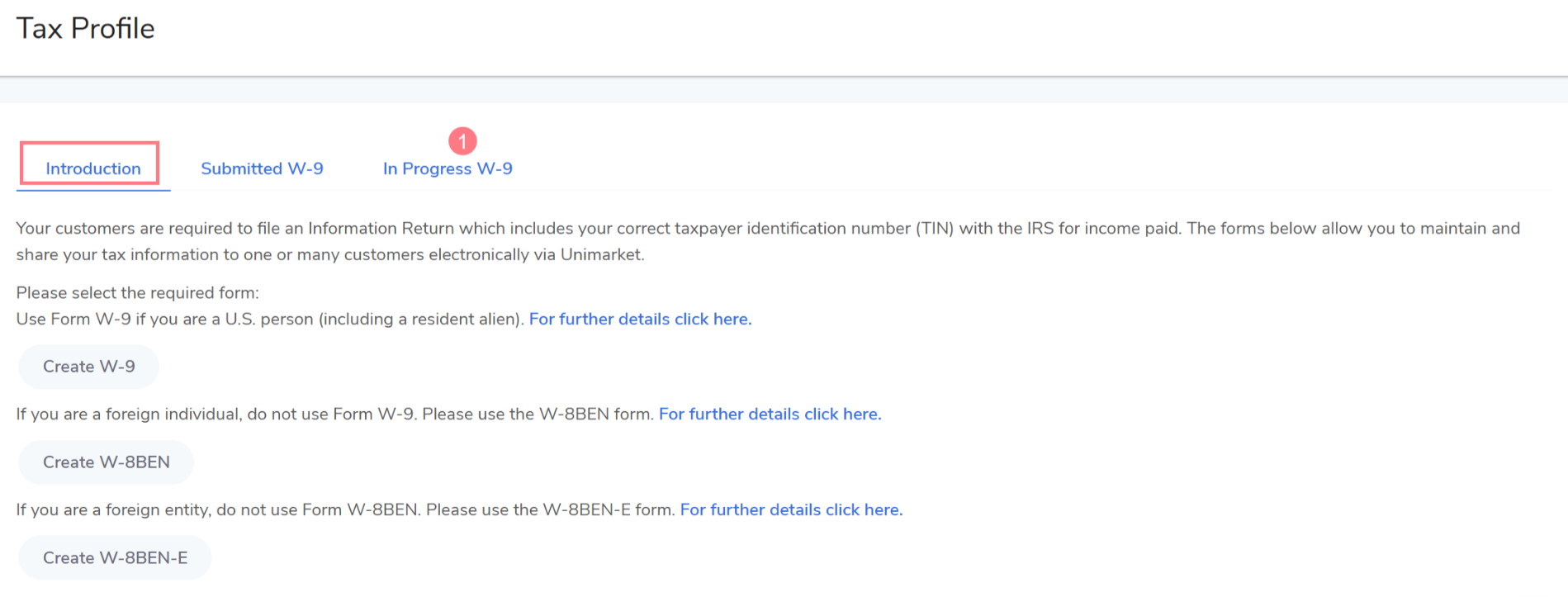Go to the In Progress W-9 tab
Screen dimensions: 1568x597
(448, 168)
